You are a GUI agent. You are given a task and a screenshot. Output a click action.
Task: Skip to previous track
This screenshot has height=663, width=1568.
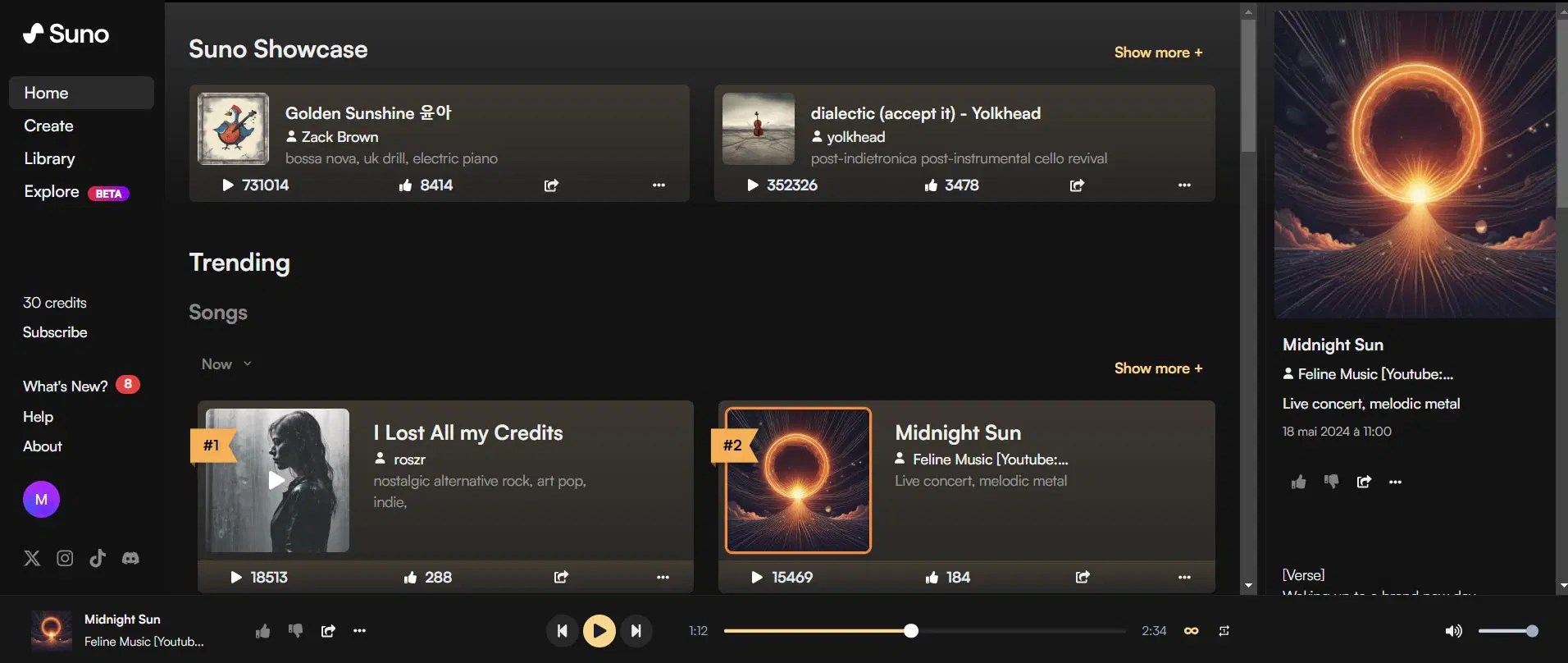tap(562, 631)
